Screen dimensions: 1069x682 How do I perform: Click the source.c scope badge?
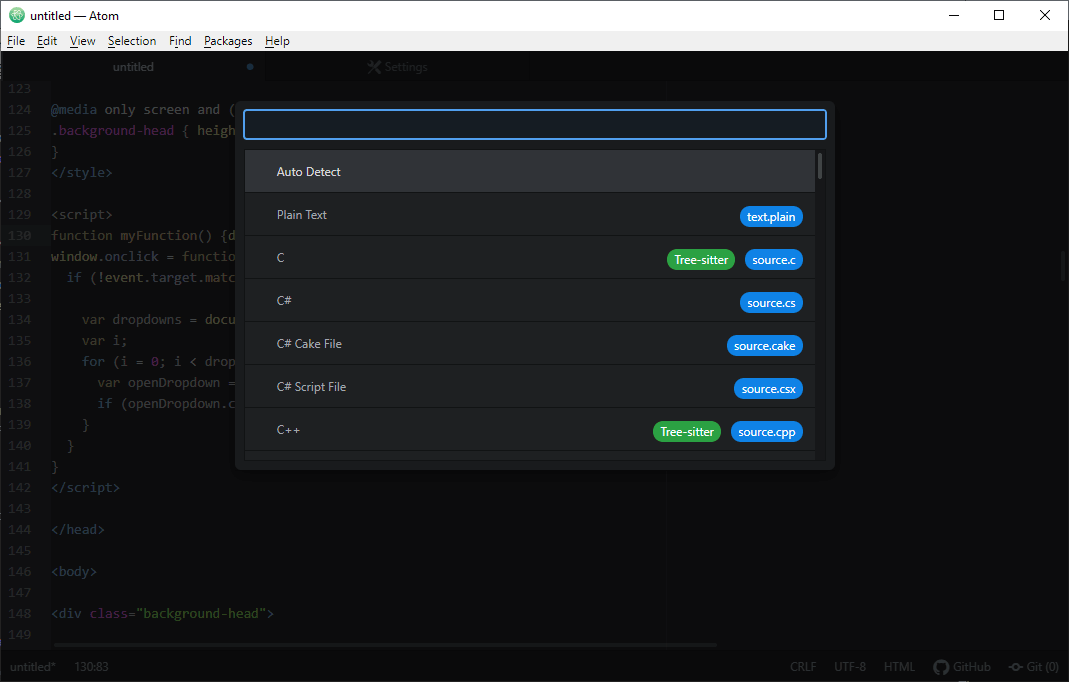774,260
